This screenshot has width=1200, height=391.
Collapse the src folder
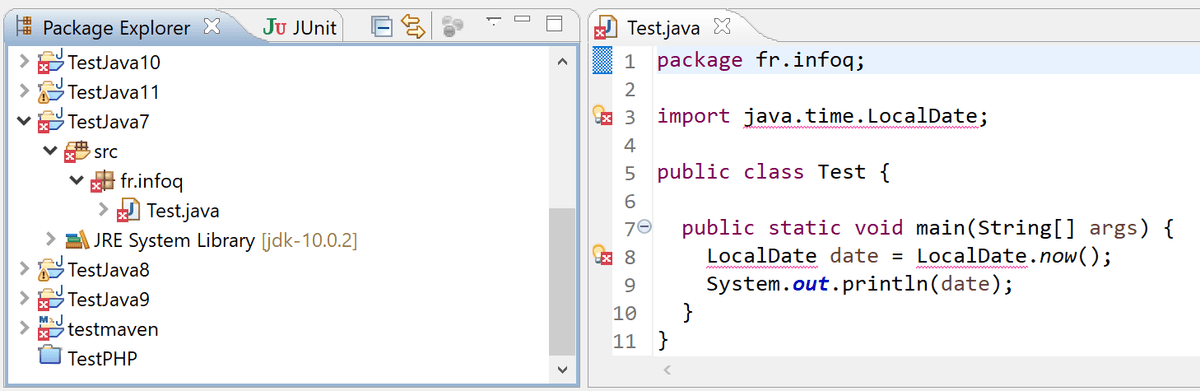pyautogui.click(x=51, y=152)
